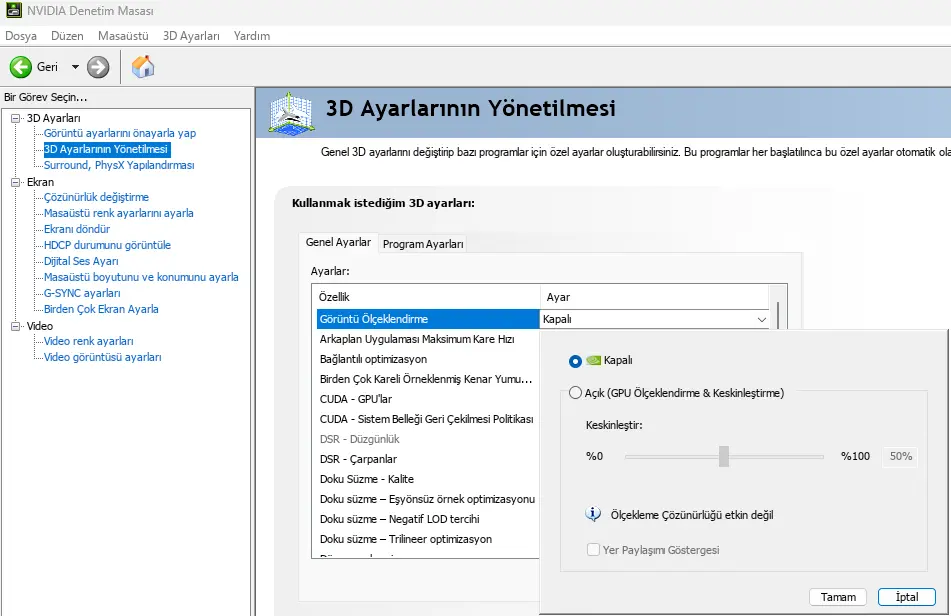Screen dimensions: 951x616
Task: Collapse the Video tree node
Action: 15,326
